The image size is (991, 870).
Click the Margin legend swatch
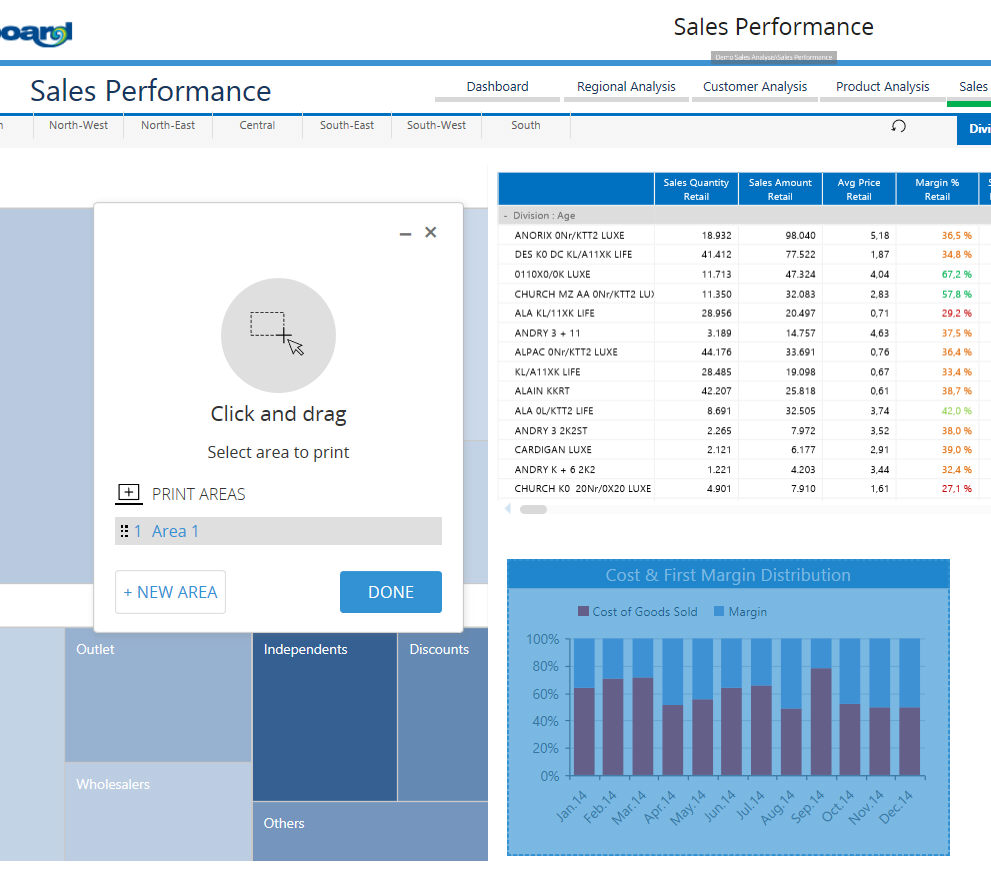click(x=719, y=612)
